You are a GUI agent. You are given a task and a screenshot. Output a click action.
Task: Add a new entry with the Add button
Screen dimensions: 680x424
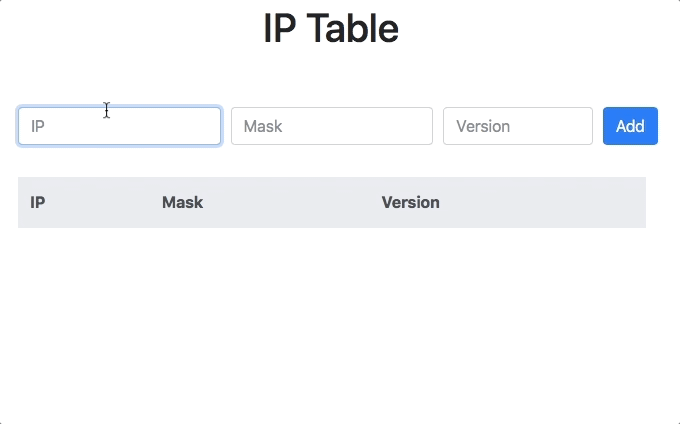tap(630, 126)
